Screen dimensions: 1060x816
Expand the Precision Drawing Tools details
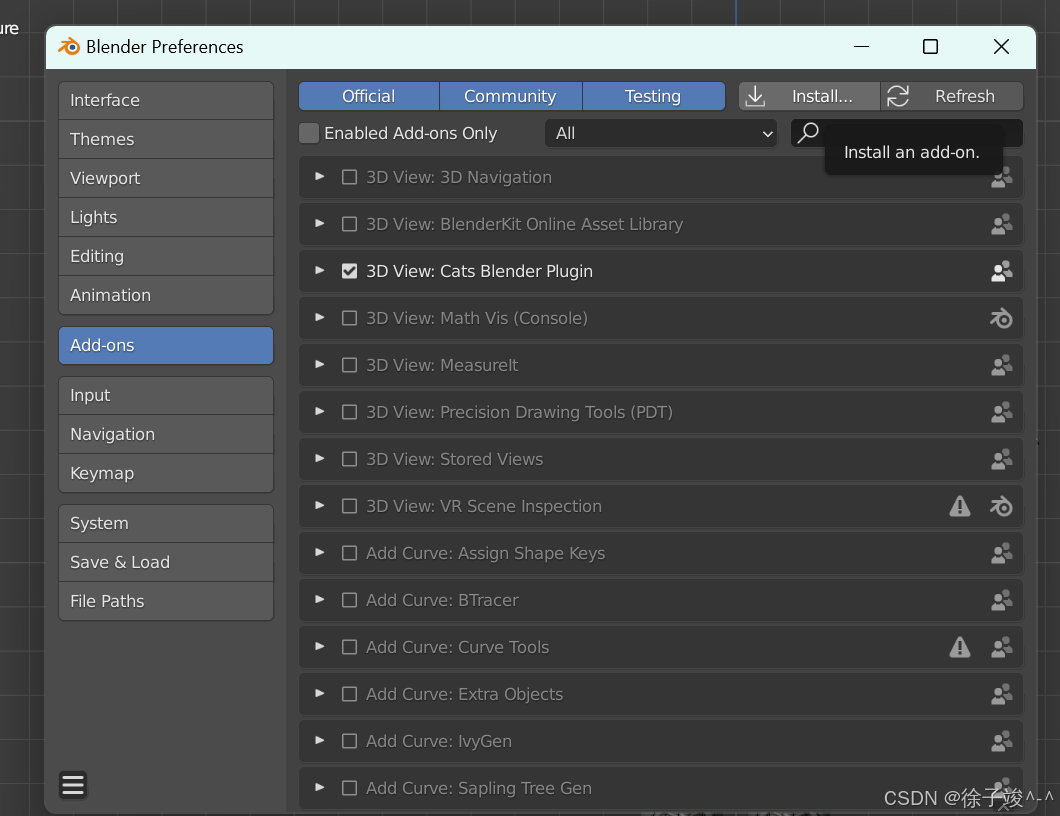coord(320,411)
